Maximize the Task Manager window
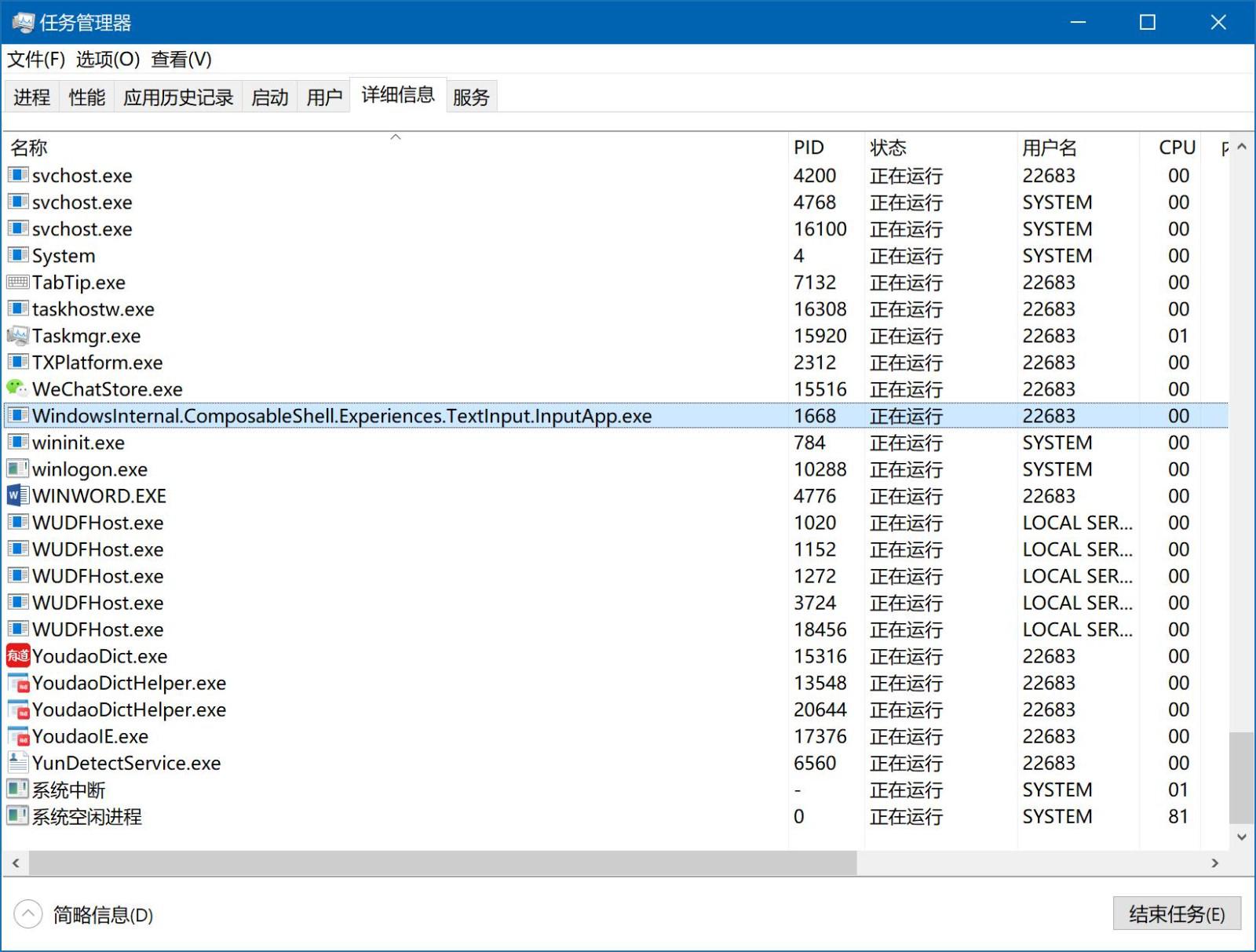 point(1148,22)
